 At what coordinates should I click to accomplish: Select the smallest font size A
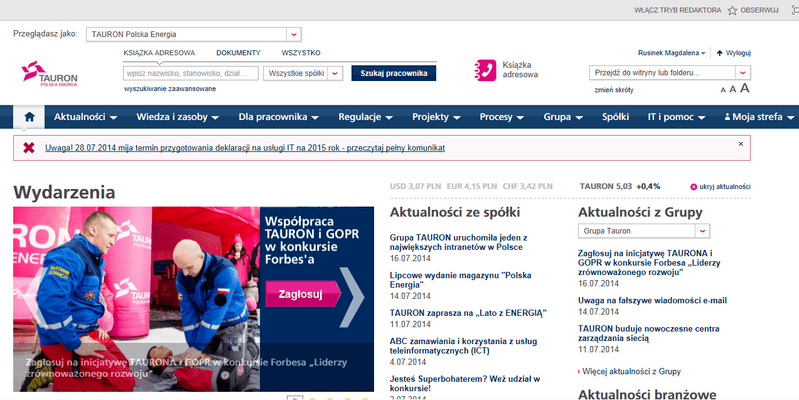coord(723,90)
